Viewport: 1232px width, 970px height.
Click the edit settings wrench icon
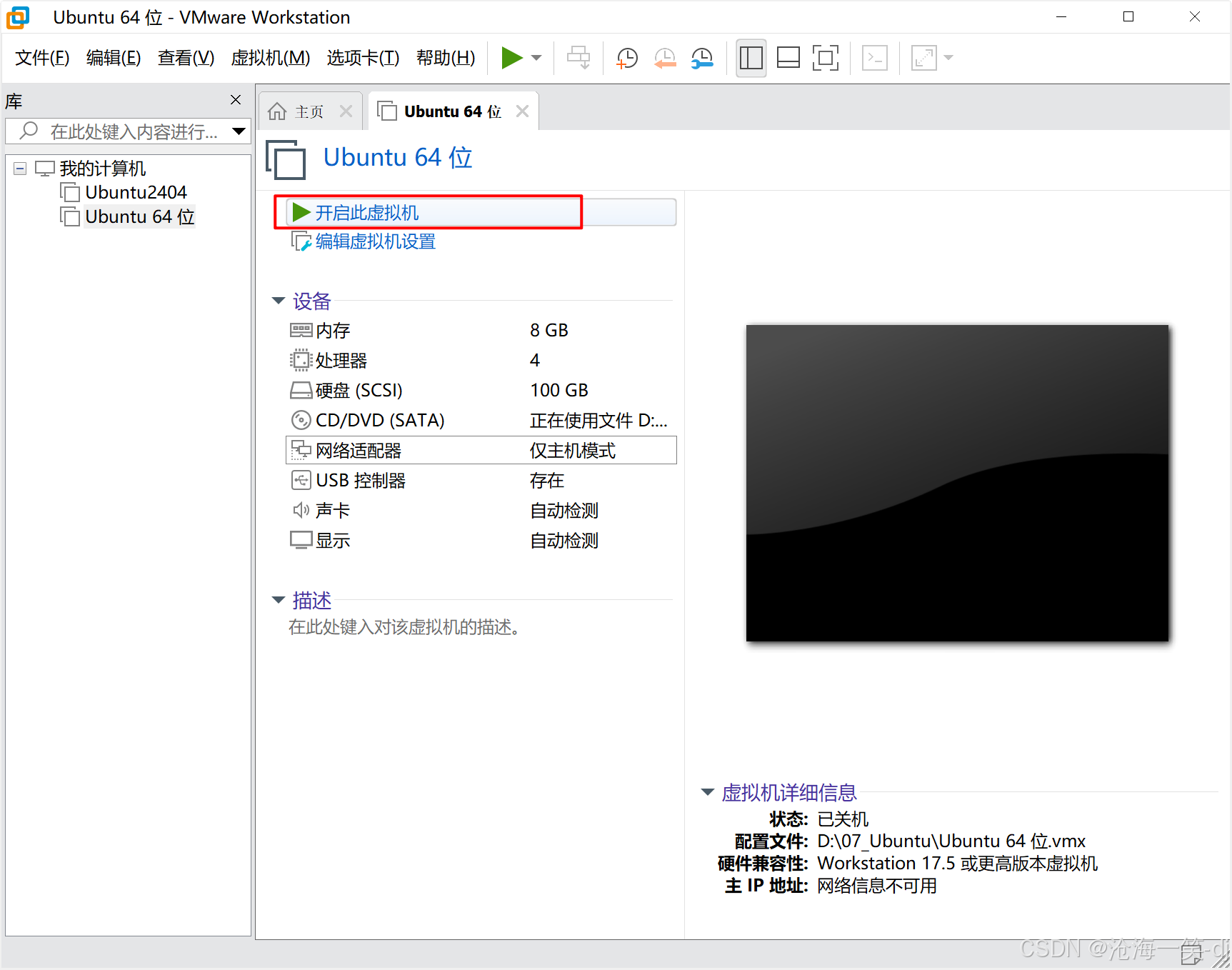click(301, 242)
